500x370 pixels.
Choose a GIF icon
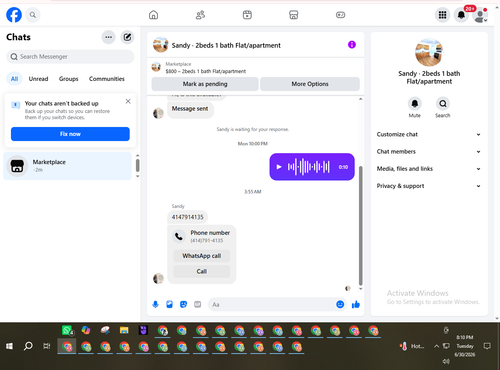click(198, 304)
